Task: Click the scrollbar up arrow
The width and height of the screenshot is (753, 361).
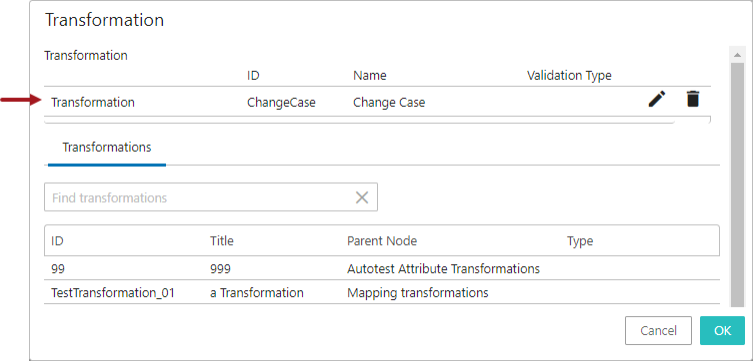Action: click(x=737, y=55)
